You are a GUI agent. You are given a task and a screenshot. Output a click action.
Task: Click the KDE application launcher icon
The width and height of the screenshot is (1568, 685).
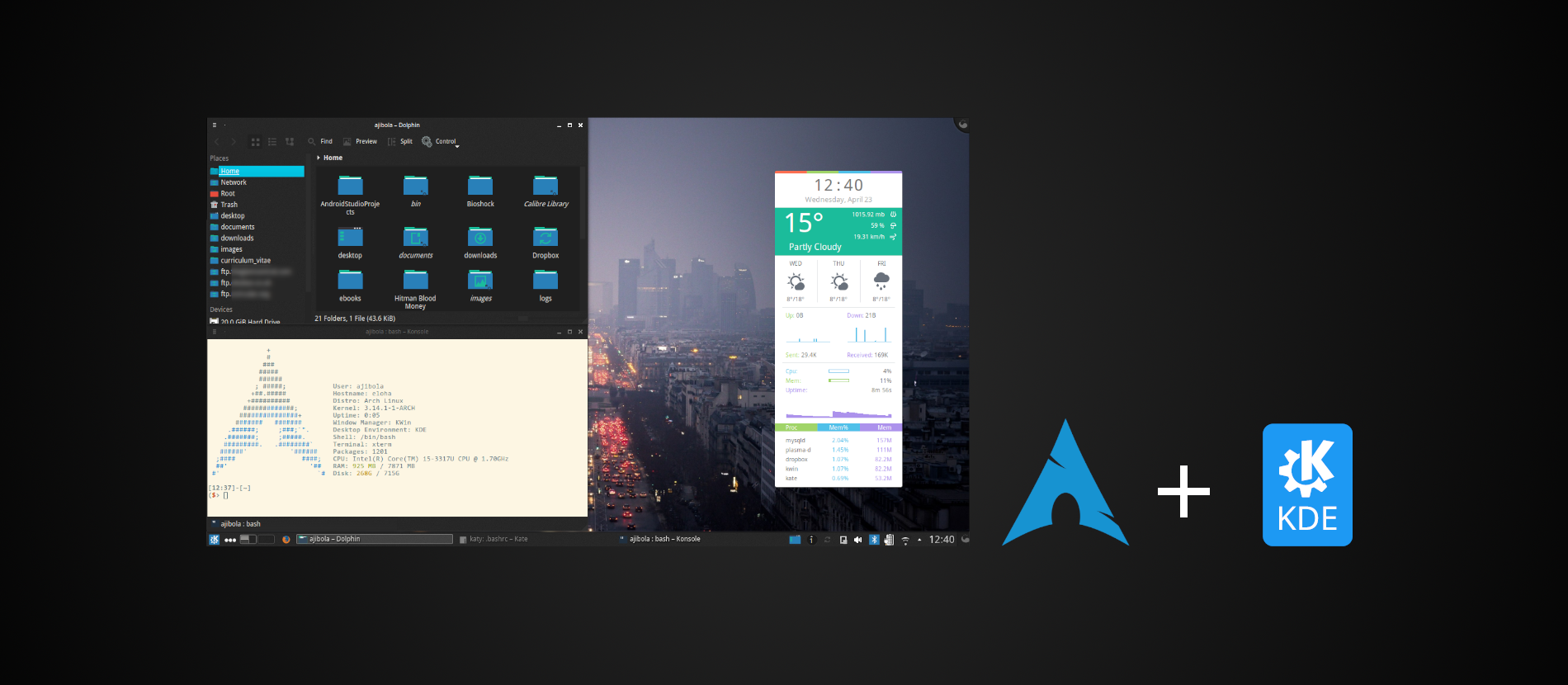[215, 540]
